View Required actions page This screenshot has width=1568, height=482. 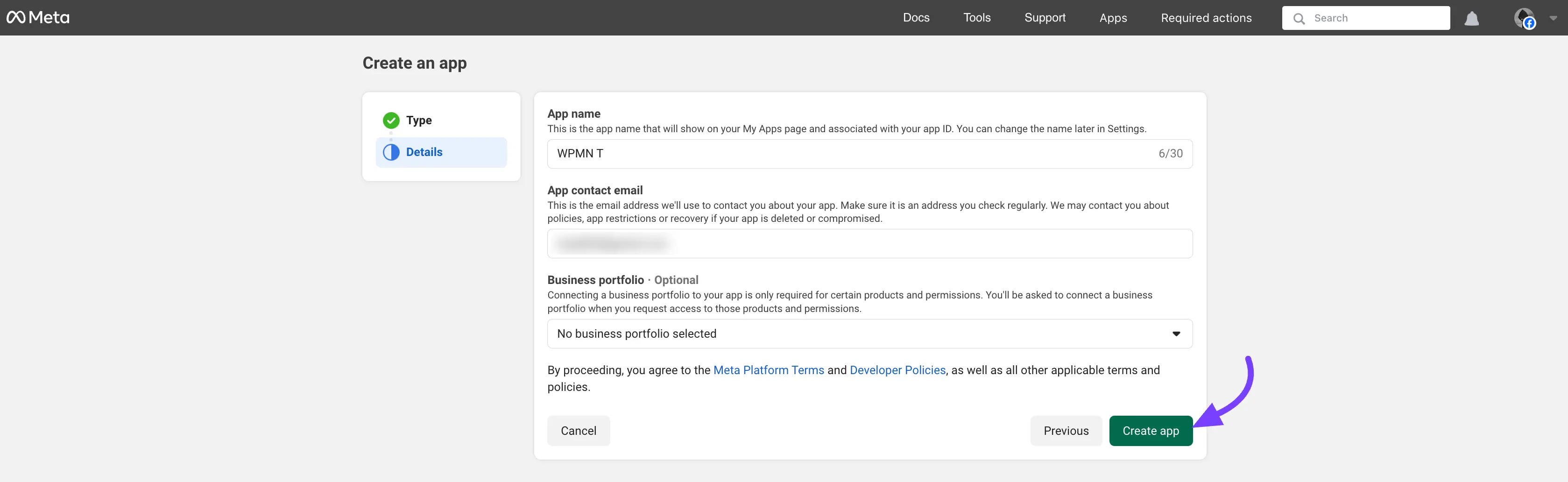click(x=1205, y=18)
